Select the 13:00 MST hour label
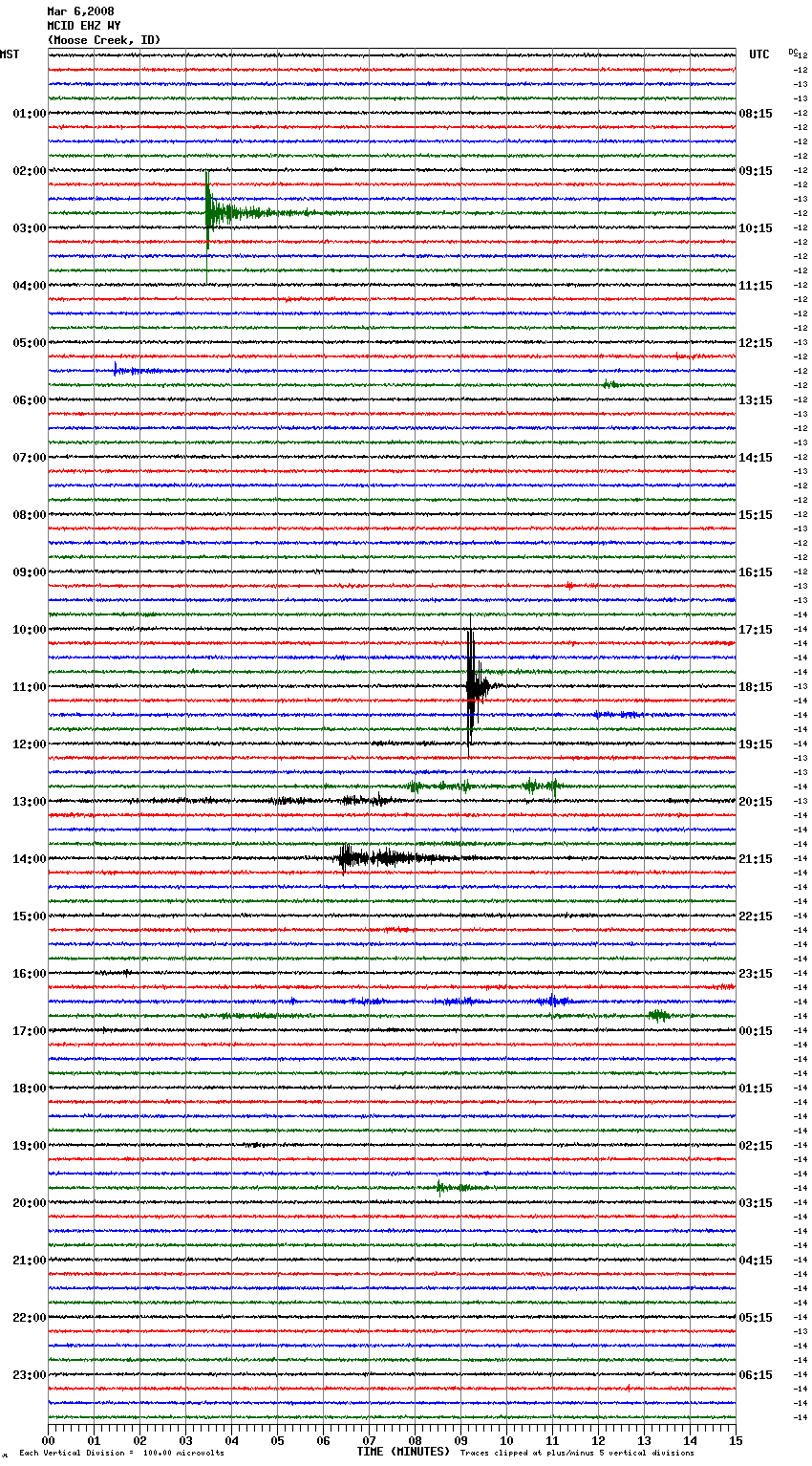812x1466 pixels. (30, 802)
